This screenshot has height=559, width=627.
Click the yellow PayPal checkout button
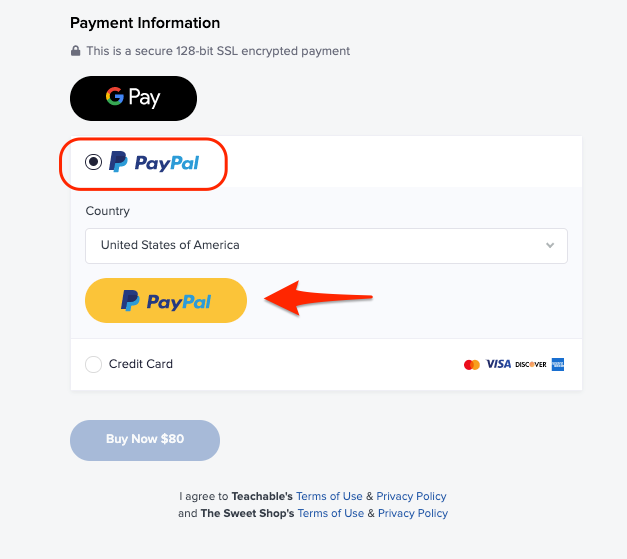point(166,301)
